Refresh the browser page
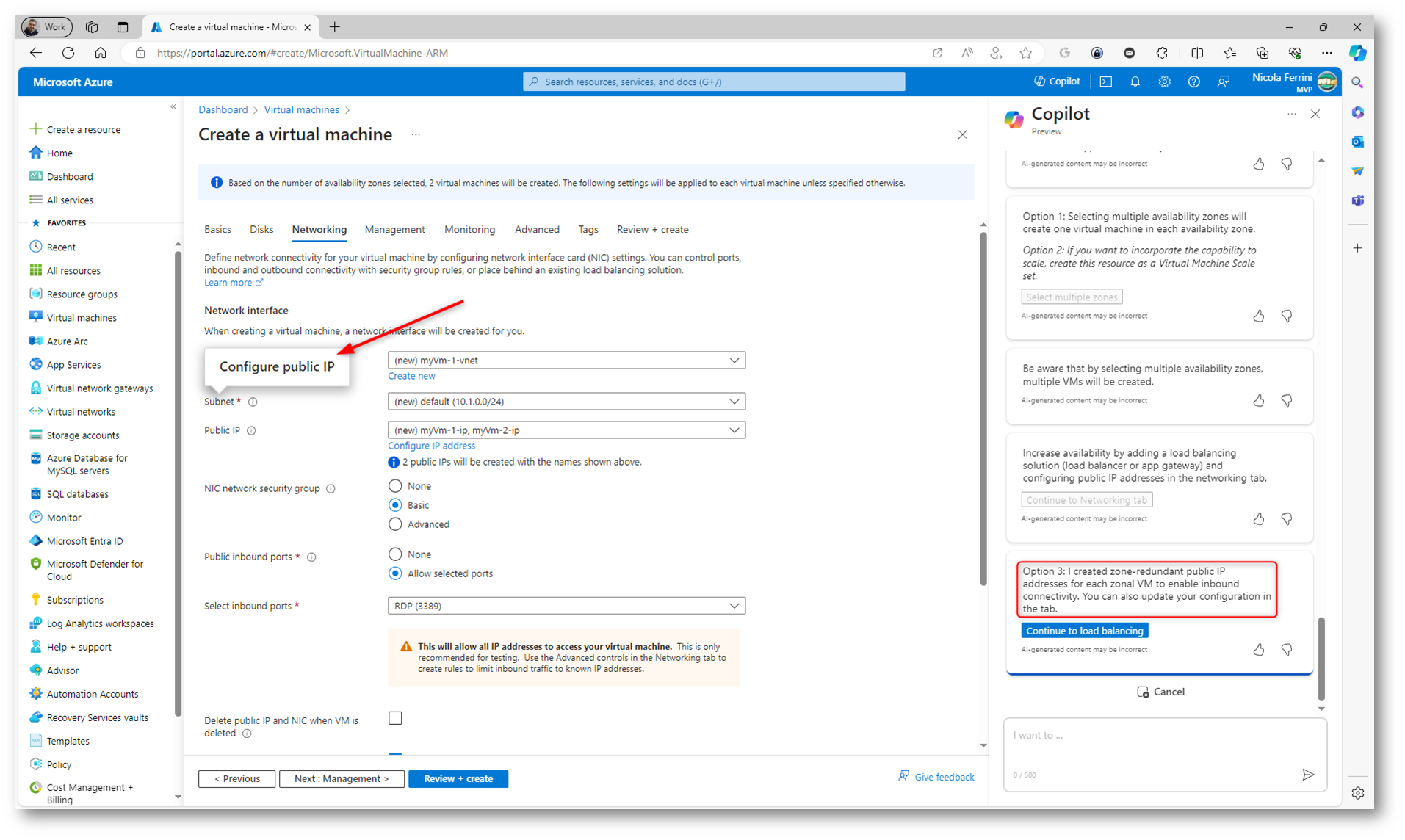Image resolution: width=1405 pixels, height=840 pixels. pos(68,53)
